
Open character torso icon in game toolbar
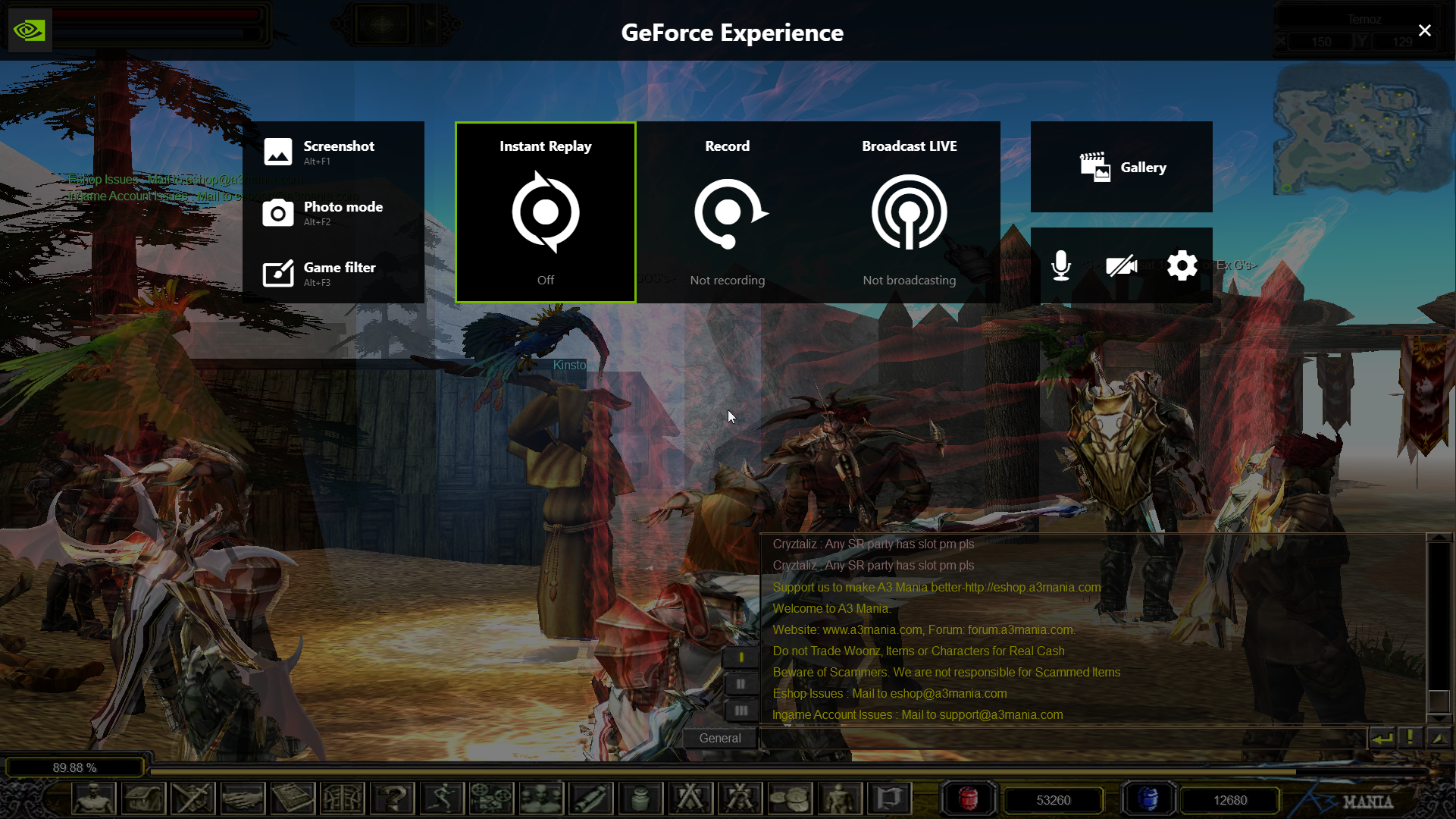[x=94, y=799]
